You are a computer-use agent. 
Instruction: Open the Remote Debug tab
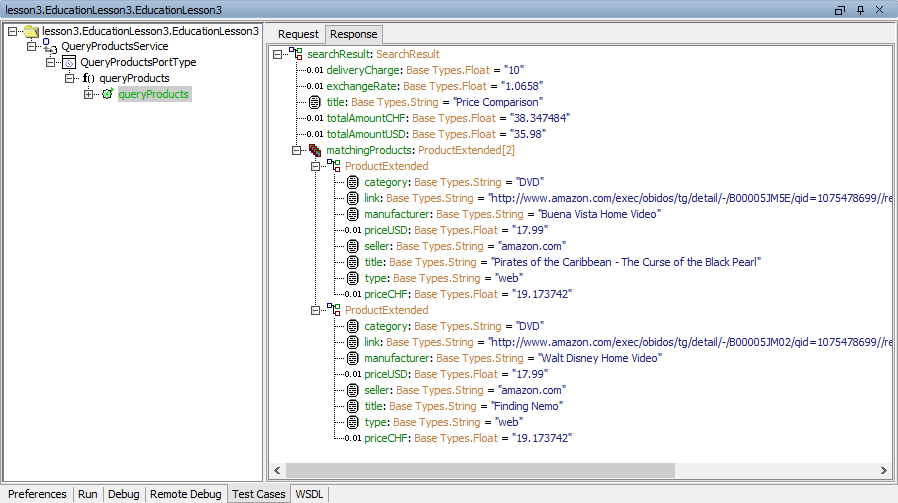click(x=185, y=494)
